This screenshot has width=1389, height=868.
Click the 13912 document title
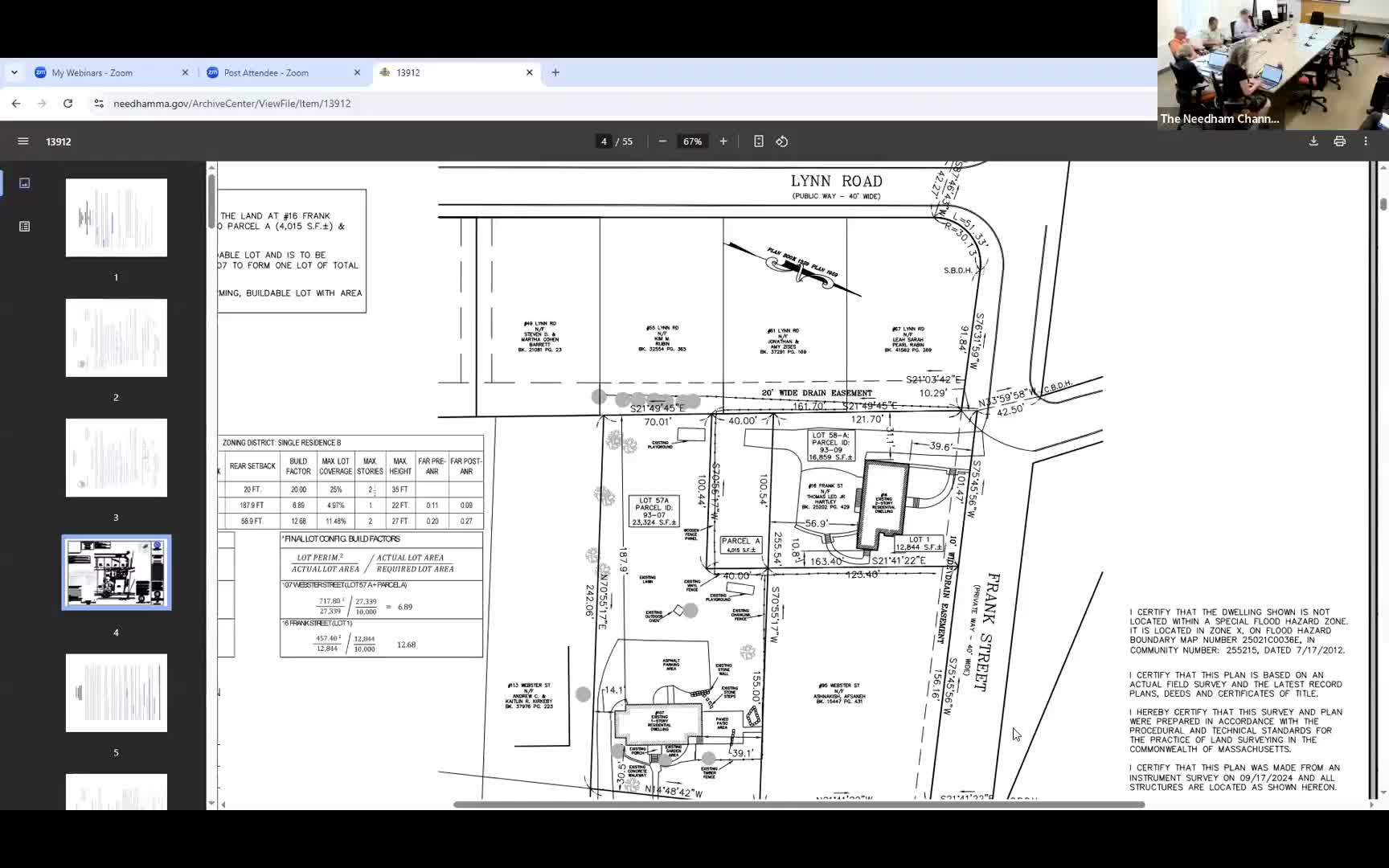(x=59, y=141)
